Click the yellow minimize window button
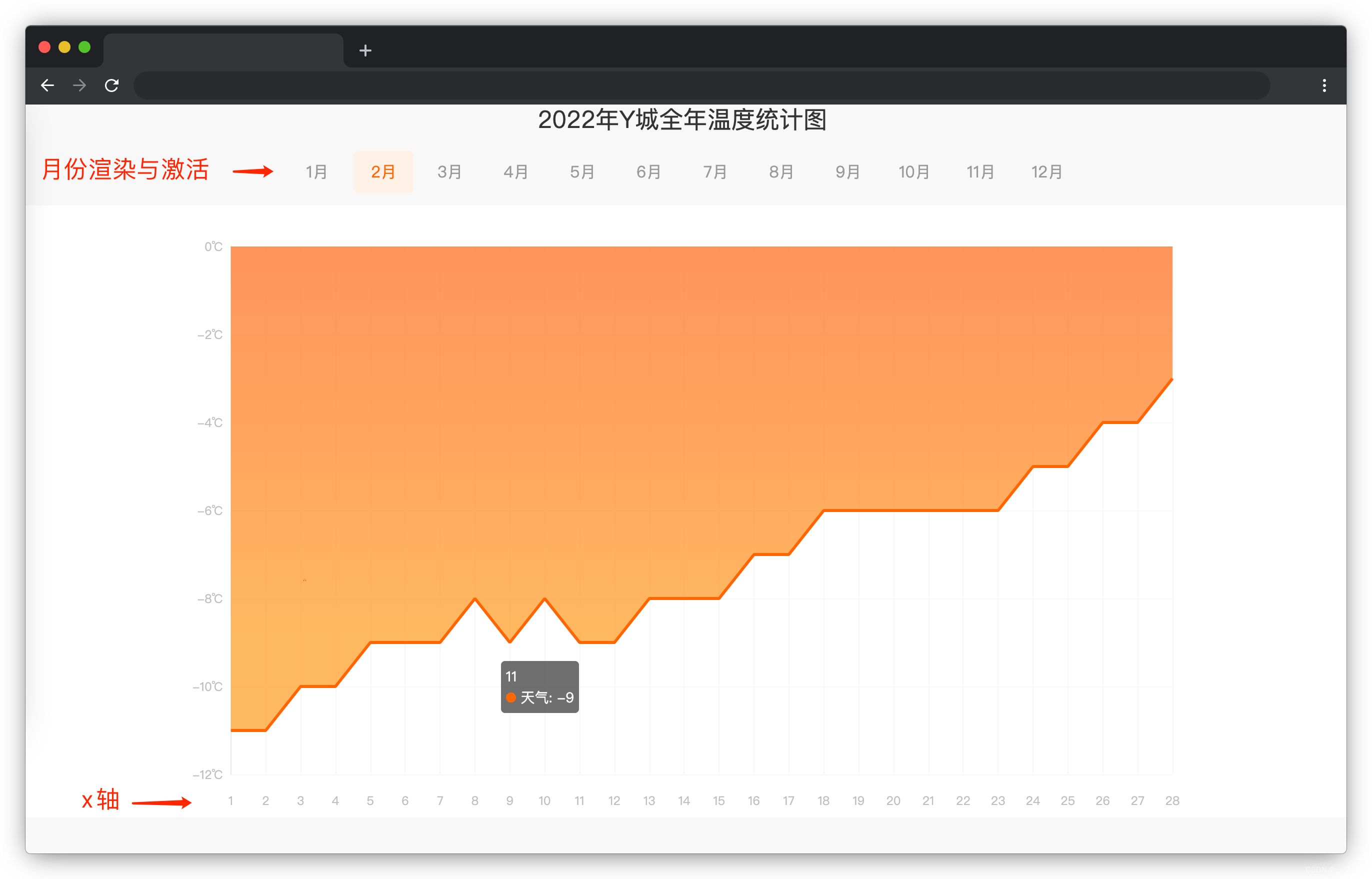 click(64, 47)
